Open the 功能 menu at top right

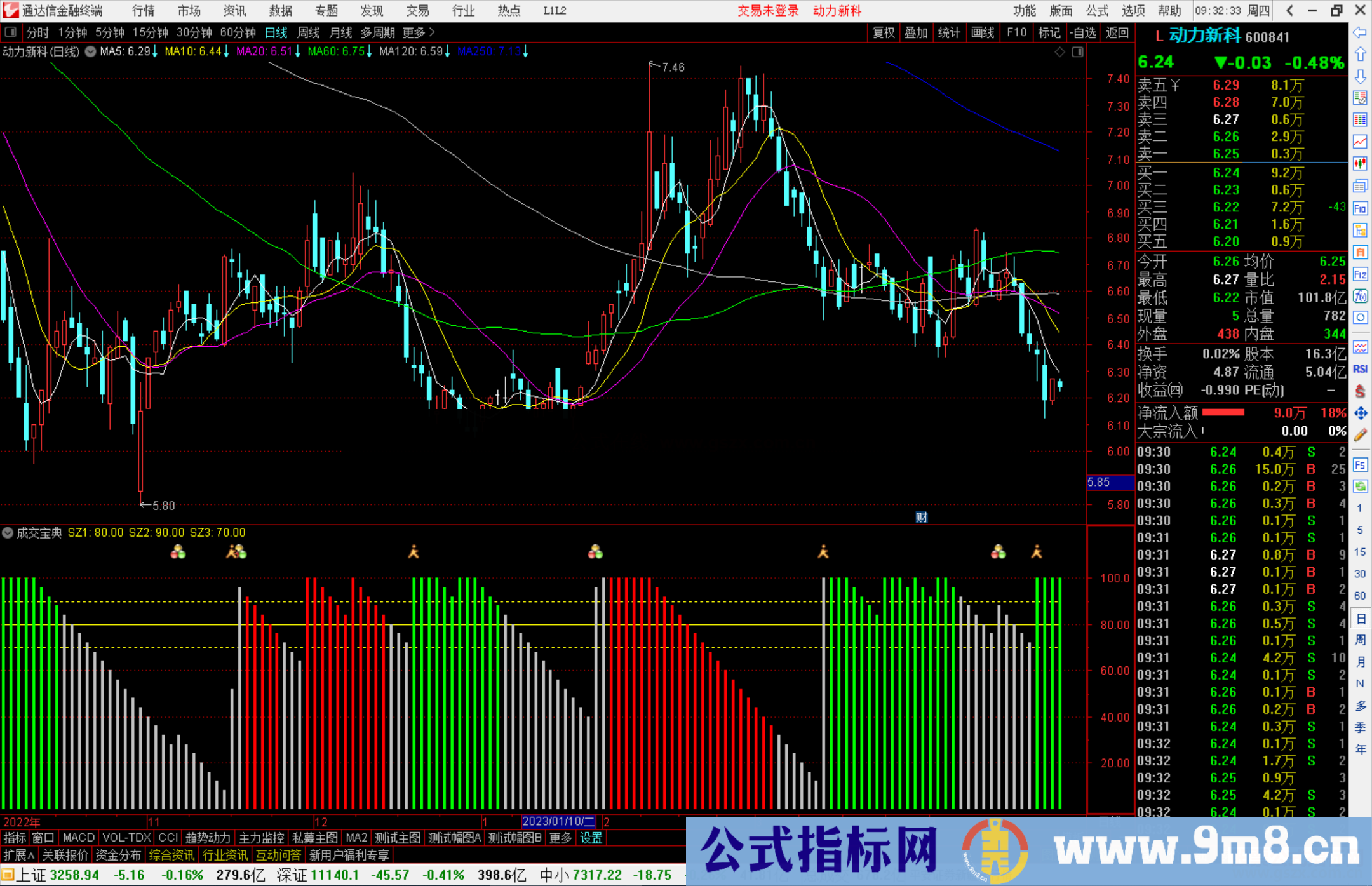[x=1023, y=11]
